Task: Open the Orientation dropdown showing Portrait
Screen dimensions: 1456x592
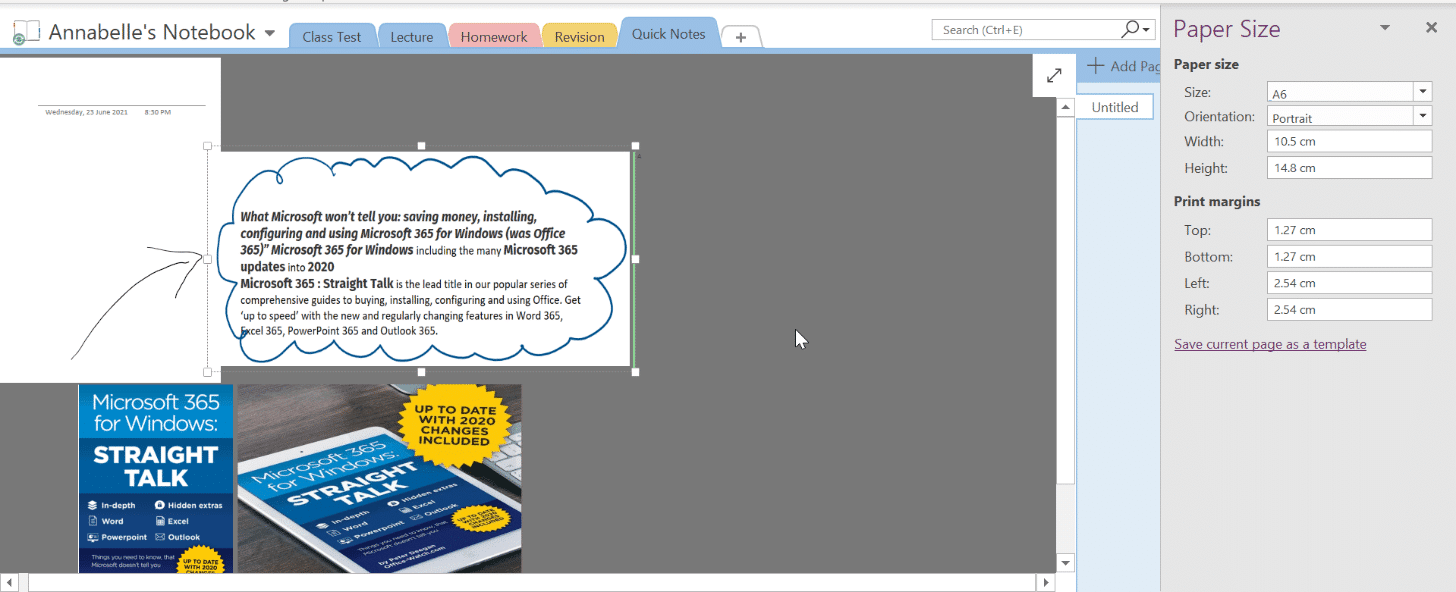Action: click(1423, 116)
